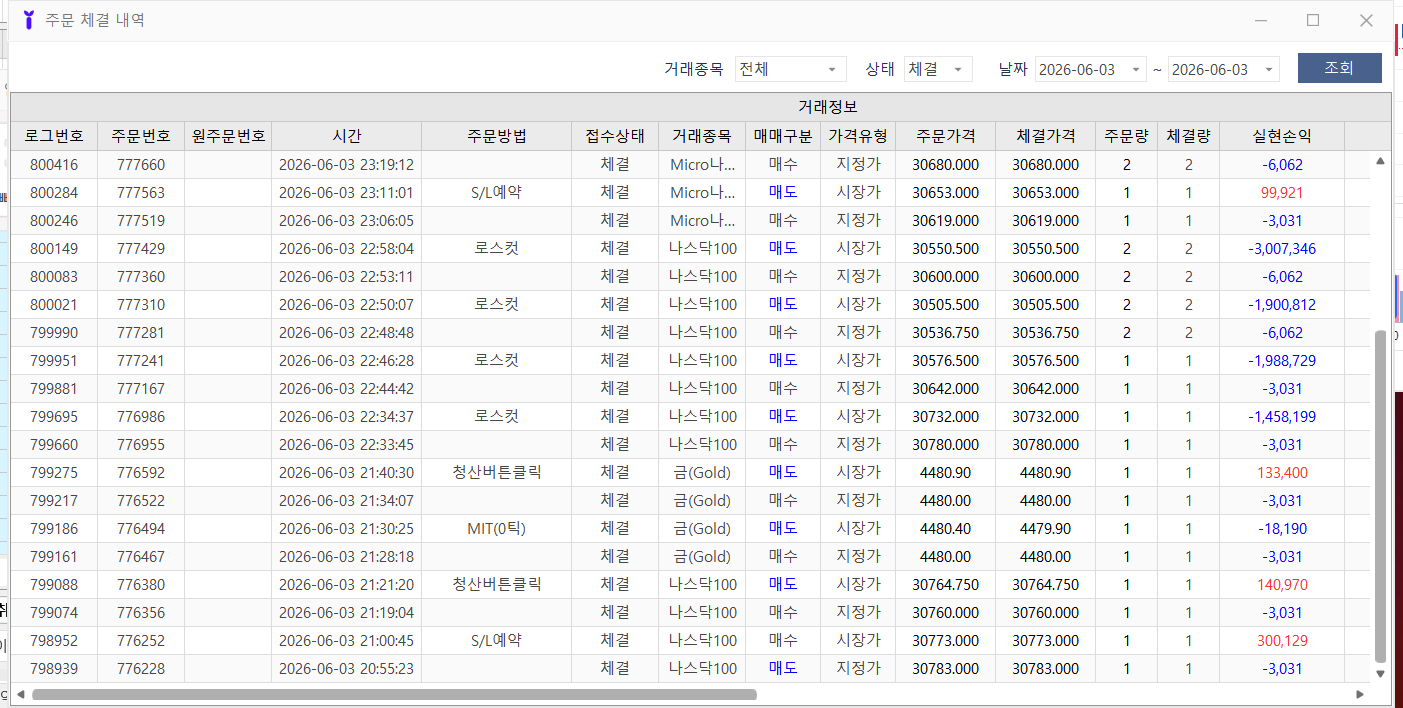1403x708 pixels.
Task: Click the 주문가격 column header
Action: 945,136
